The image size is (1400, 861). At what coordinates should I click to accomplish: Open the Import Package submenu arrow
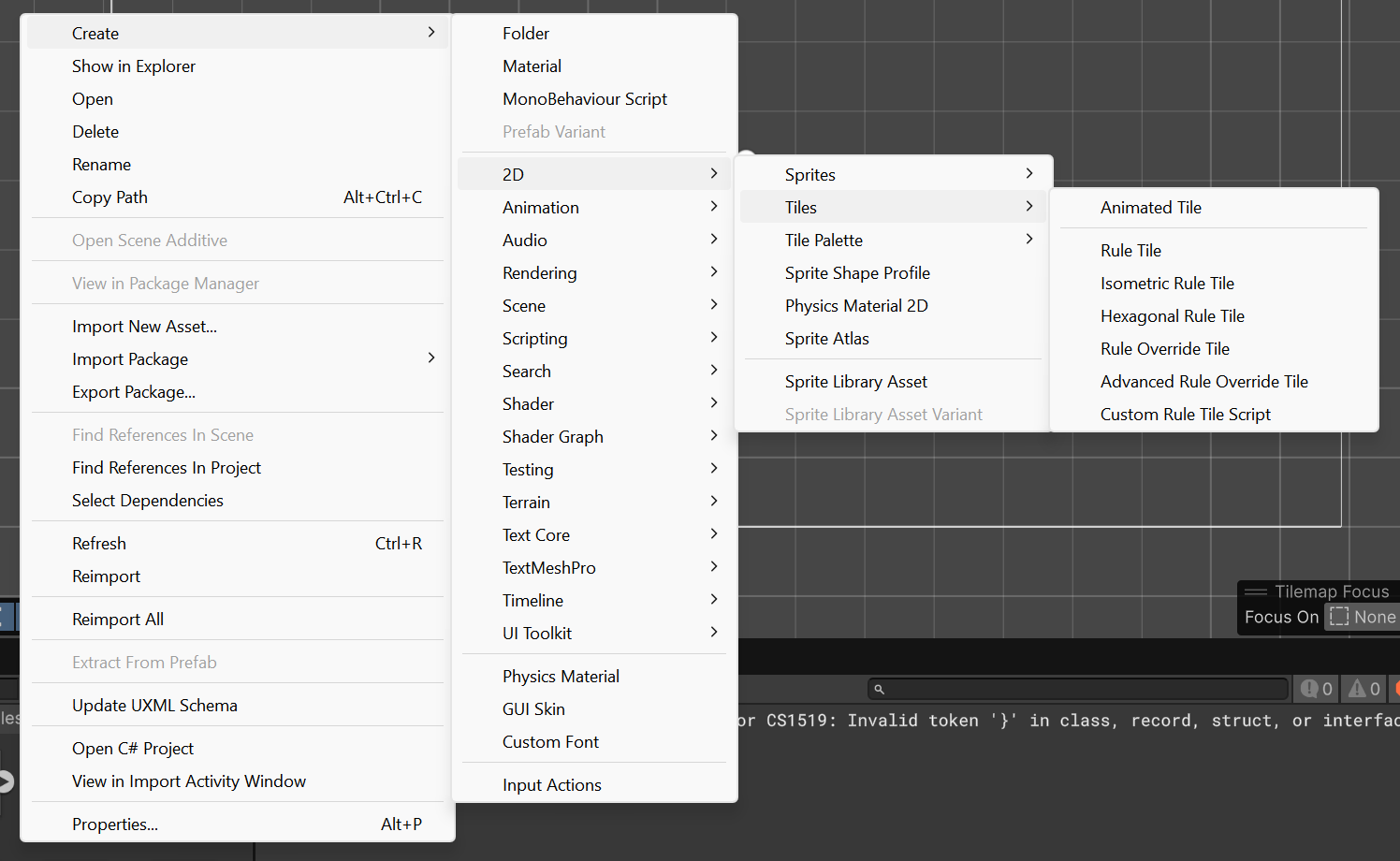pyautogui.click(x=430, y=358)
